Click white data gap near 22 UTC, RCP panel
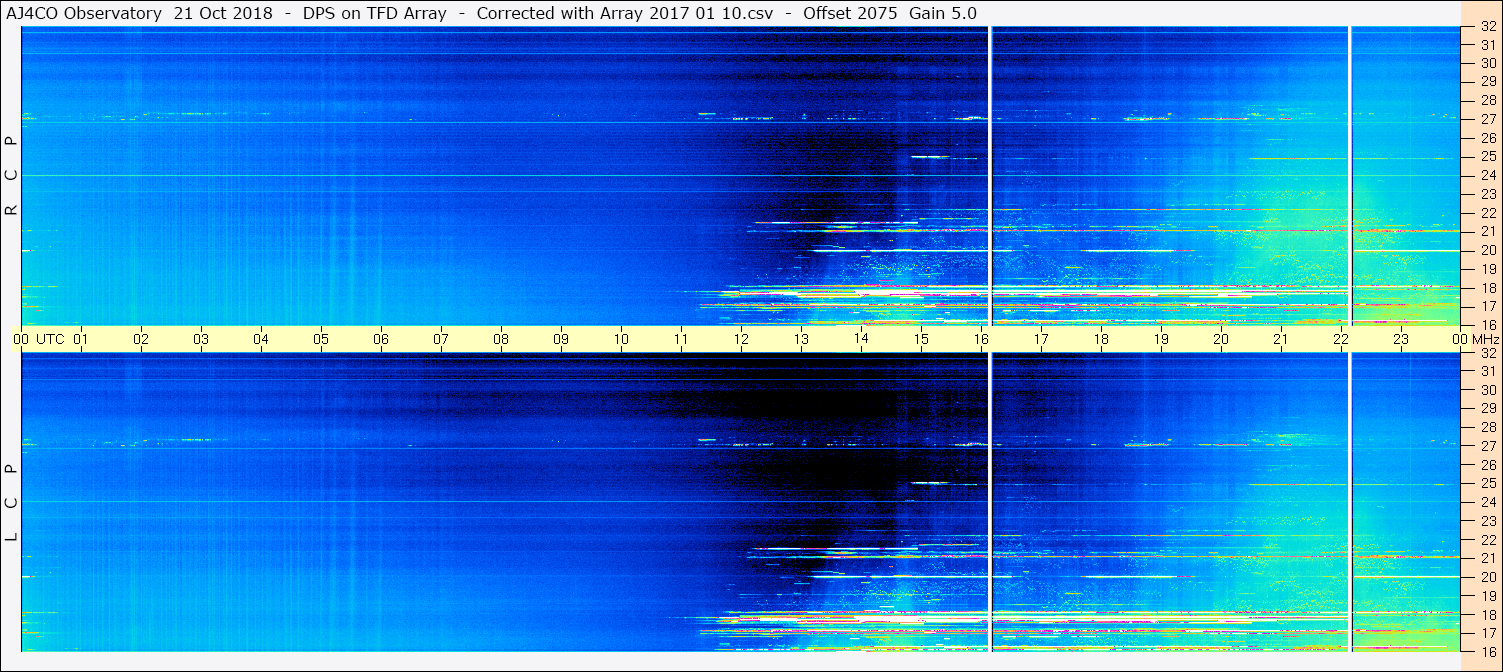1503x672 pixels. pyautogui.click(x=1350, y=176)
